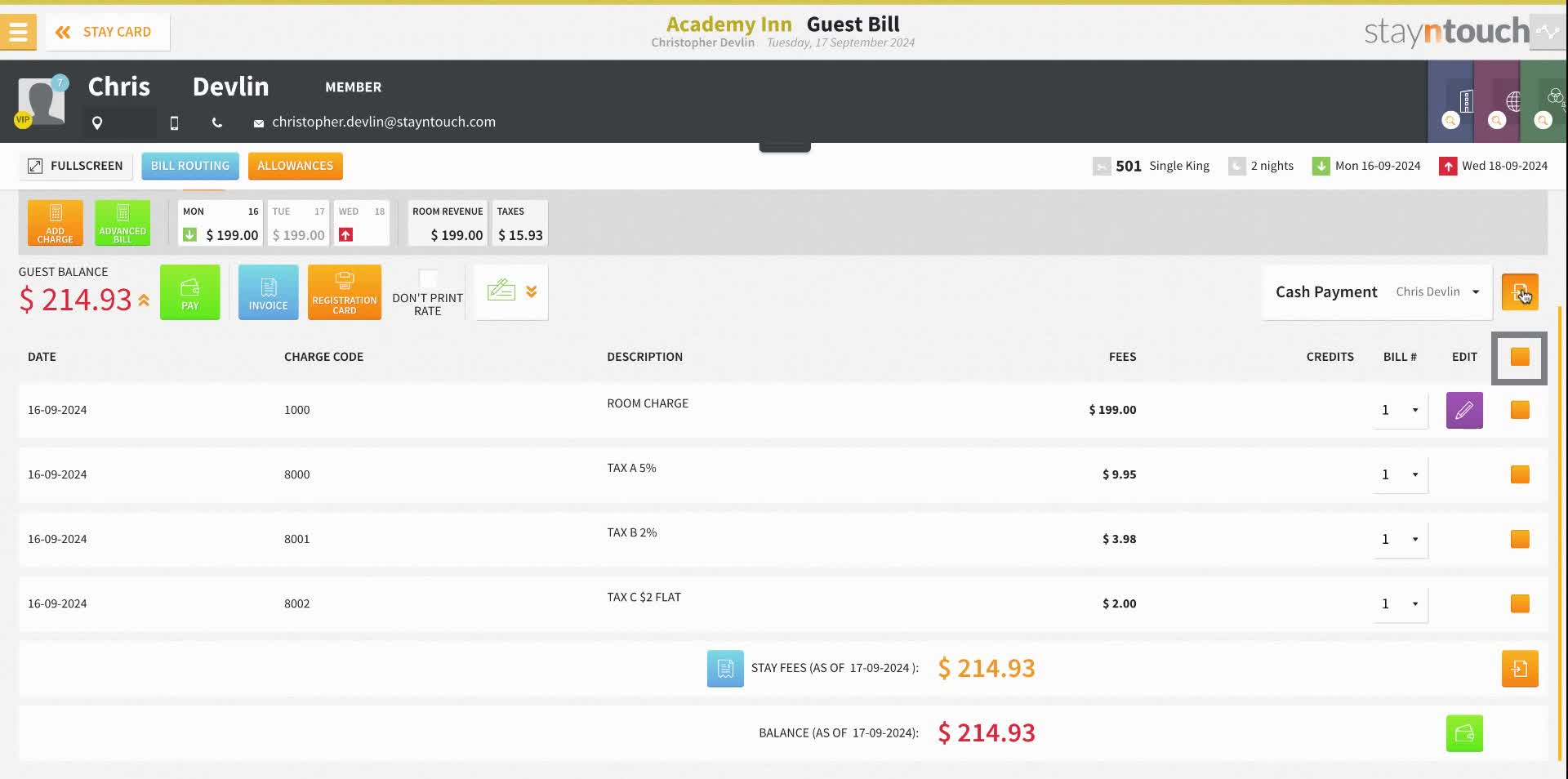
Task: Click the Charge Code column header
Action: coord(323,357)
